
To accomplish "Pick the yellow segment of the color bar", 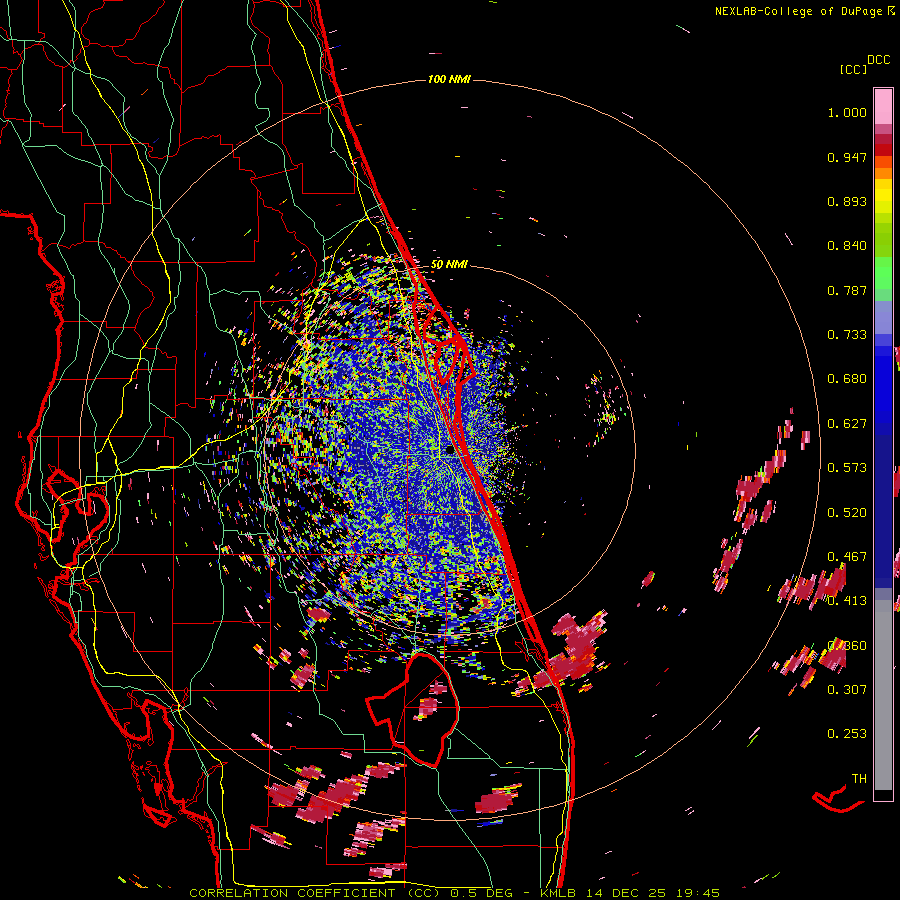I will pos(883,197).
